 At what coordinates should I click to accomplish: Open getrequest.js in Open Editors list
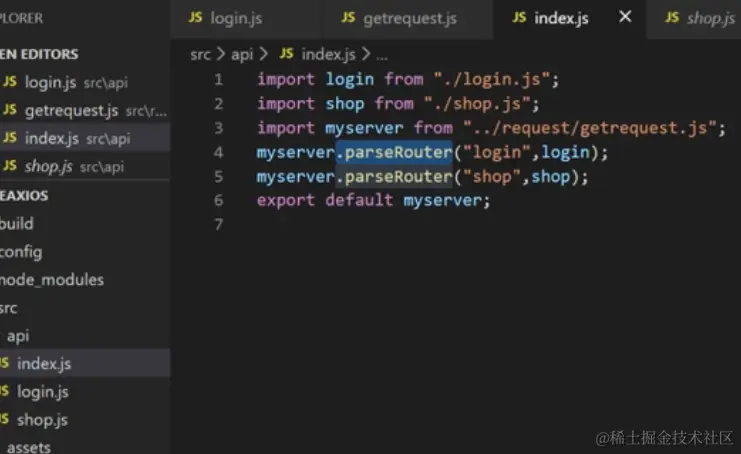(85, 111)
